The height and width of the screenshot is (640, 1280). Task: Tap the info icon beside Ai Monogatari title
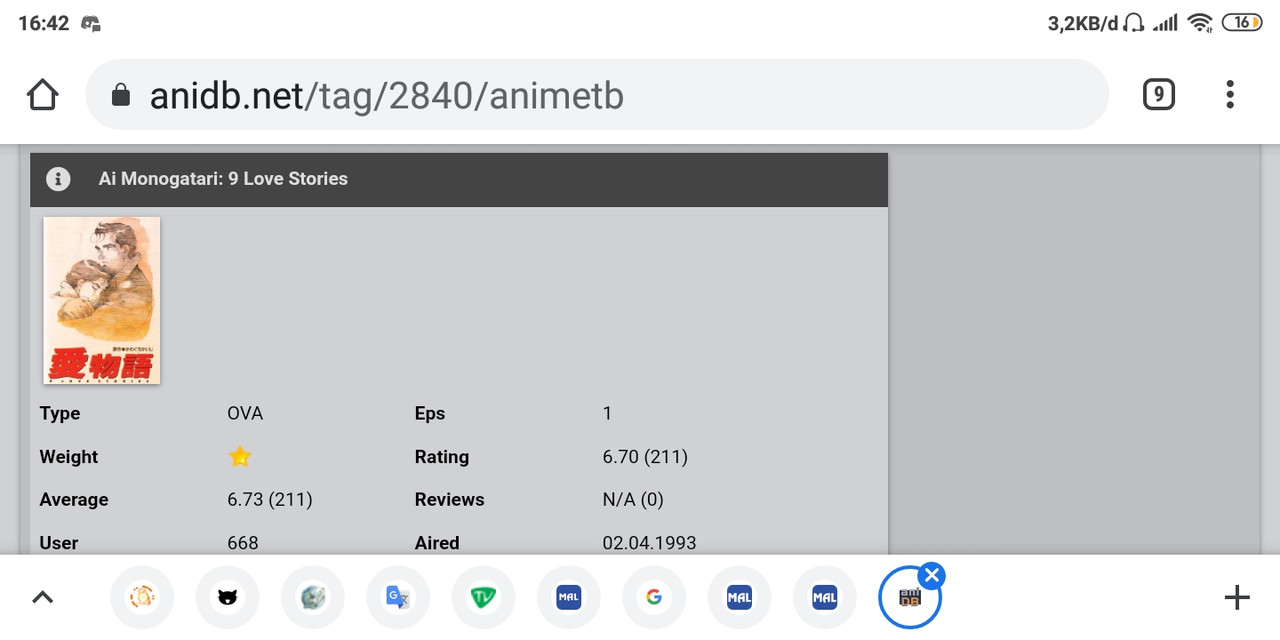(57, 179)
